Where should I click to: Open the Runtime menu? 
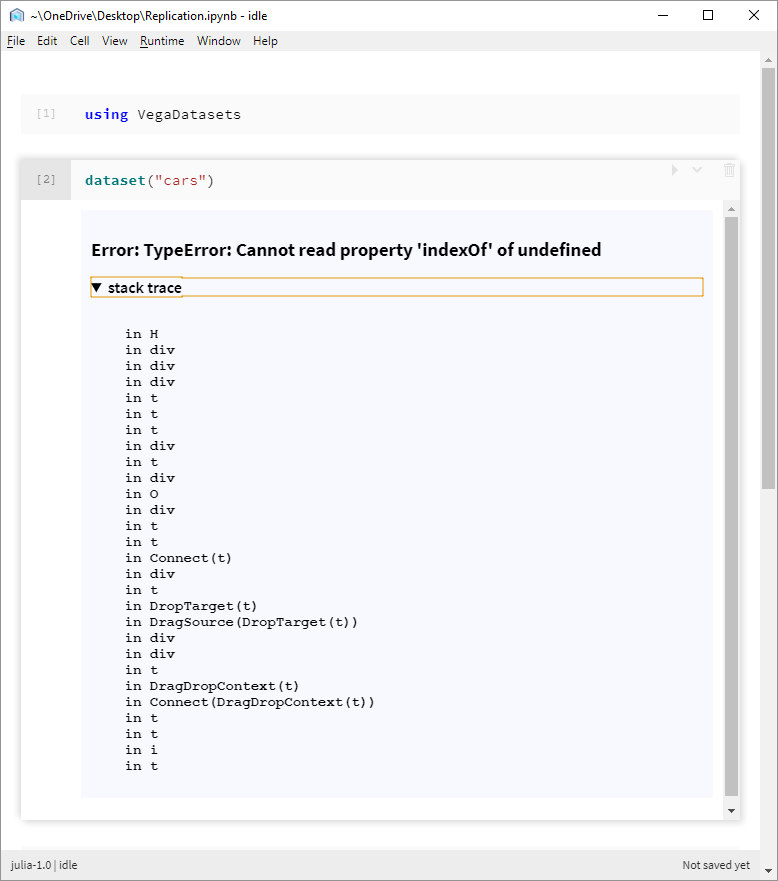[162, 41]
